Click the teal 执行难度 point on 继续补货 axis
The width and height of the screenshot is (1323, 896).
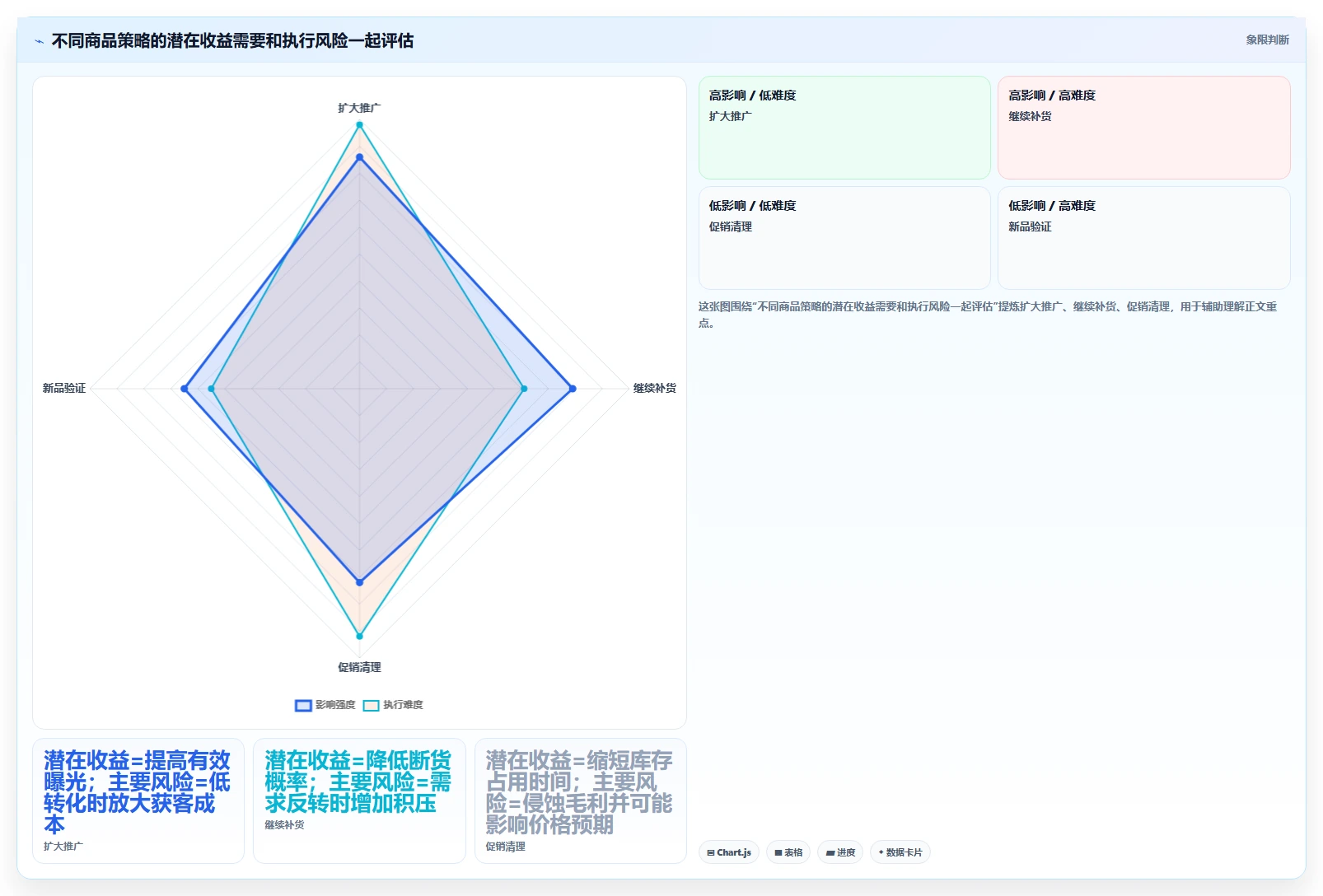point(524,389)
